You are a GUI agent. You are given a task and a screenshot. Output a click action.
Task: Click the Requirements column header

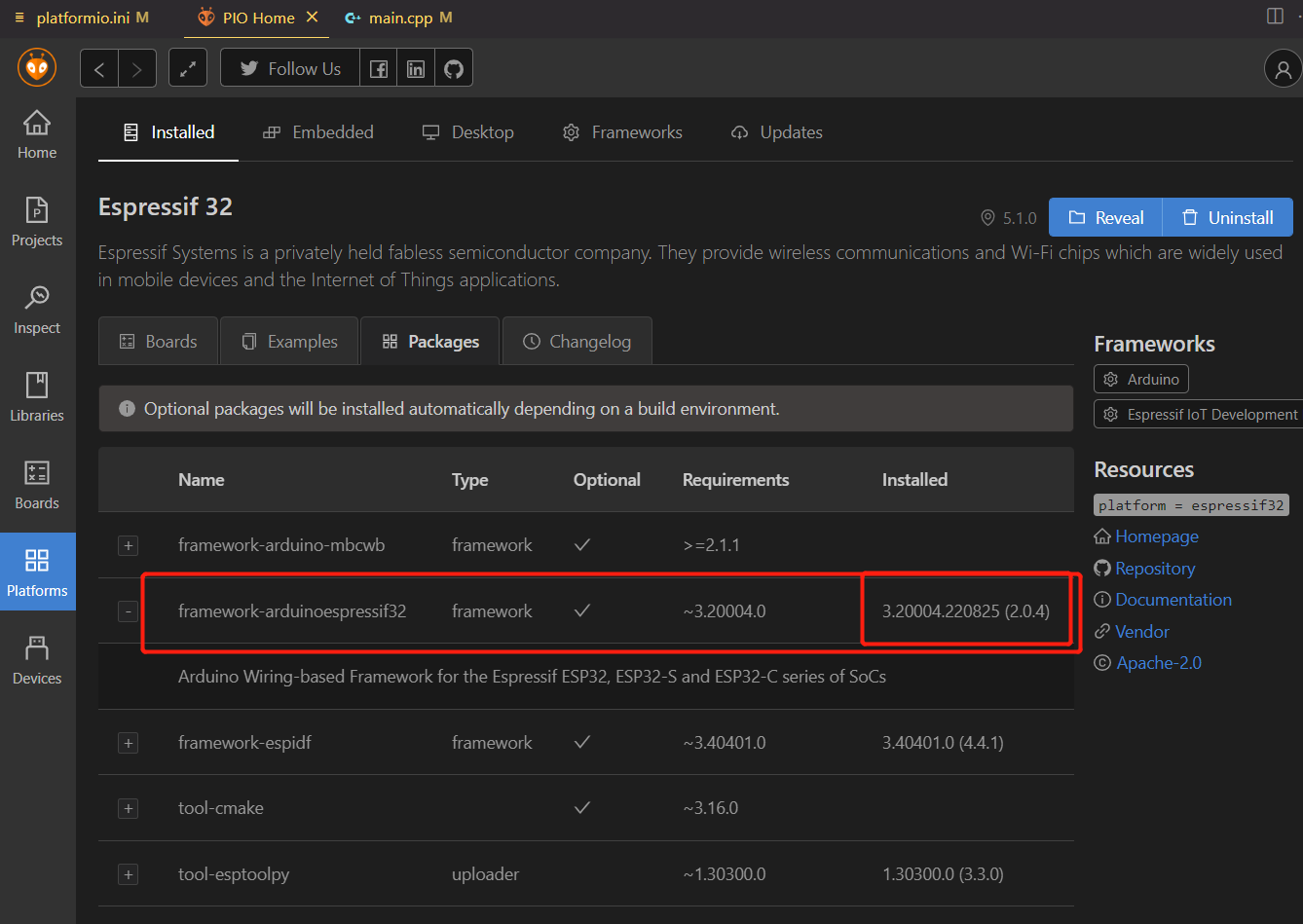coord(735,480)
